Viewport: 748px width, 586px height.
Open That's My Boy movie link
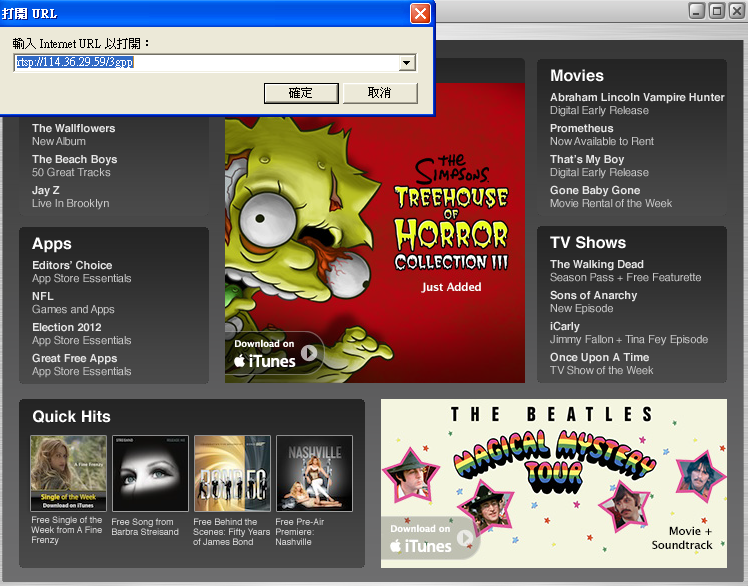(x=599, y=166)
